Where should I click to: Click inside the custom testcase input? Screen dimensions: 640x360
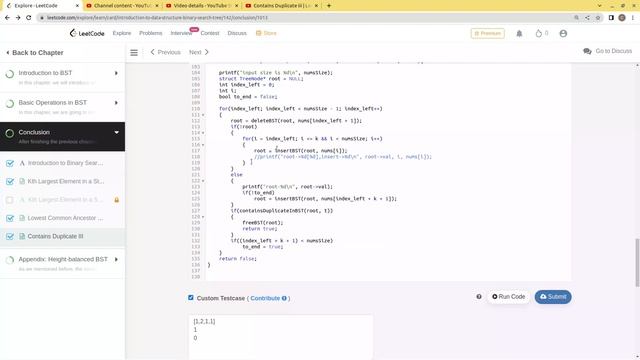point(281,337)
